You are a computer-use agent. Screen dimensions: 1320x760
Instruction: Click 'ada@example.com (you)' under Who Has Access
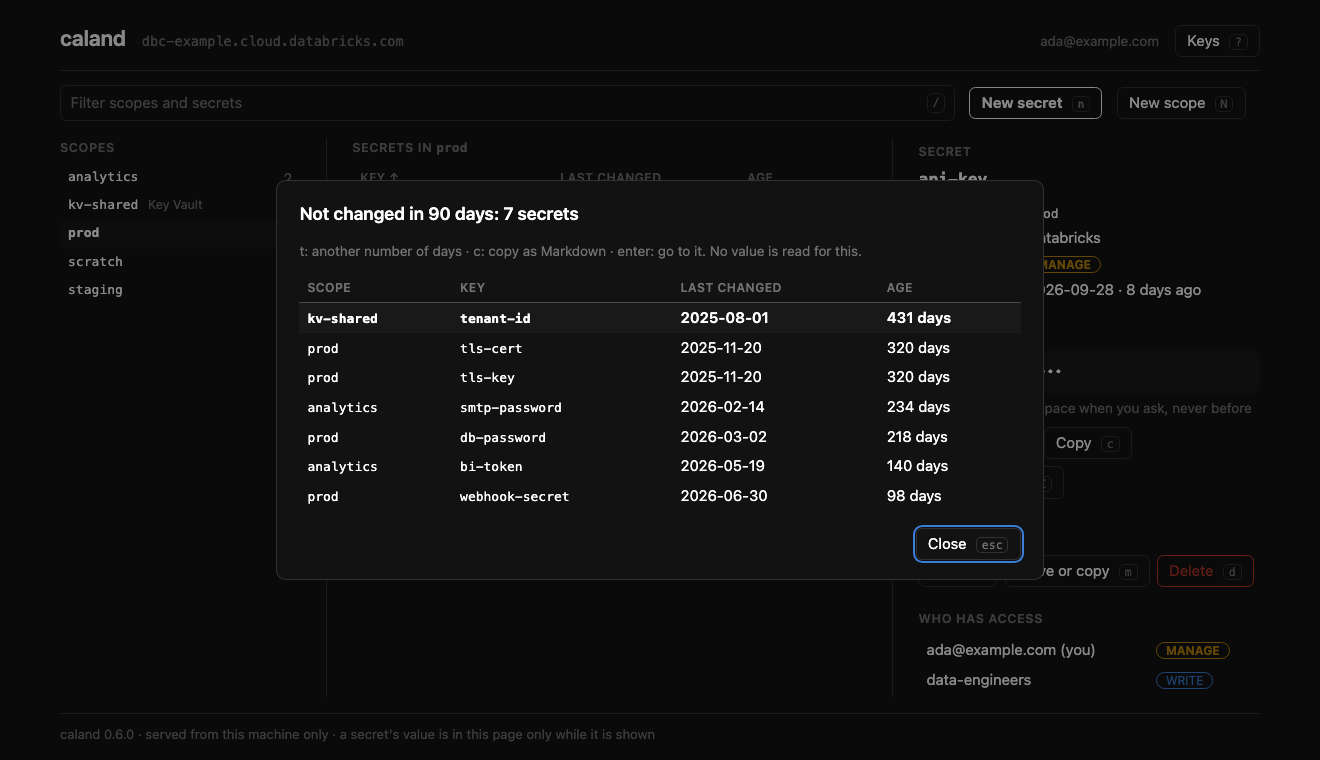click(1011, 650)
